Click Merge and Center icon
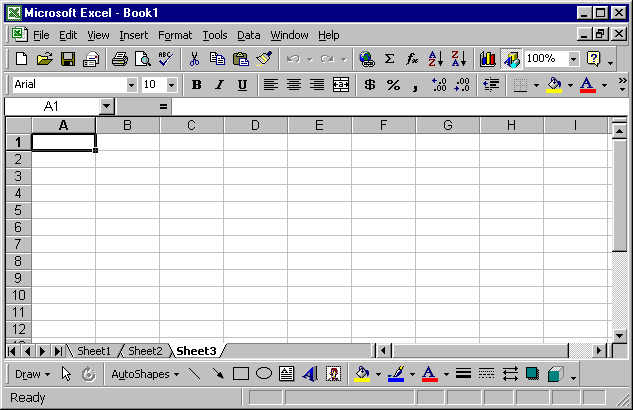This screenshot has width=633, height=410. [341, 85]
